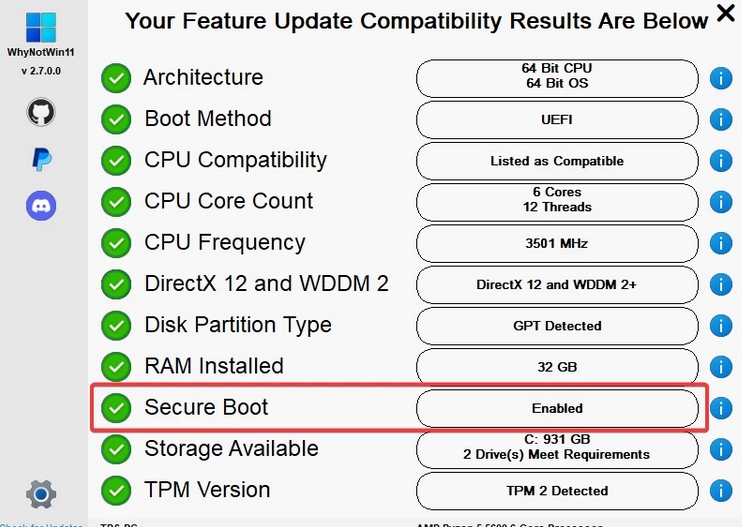Click the Secure Boot green checkmark
The height and width of the screenshot is (527, 742).
tap(117, 408)
